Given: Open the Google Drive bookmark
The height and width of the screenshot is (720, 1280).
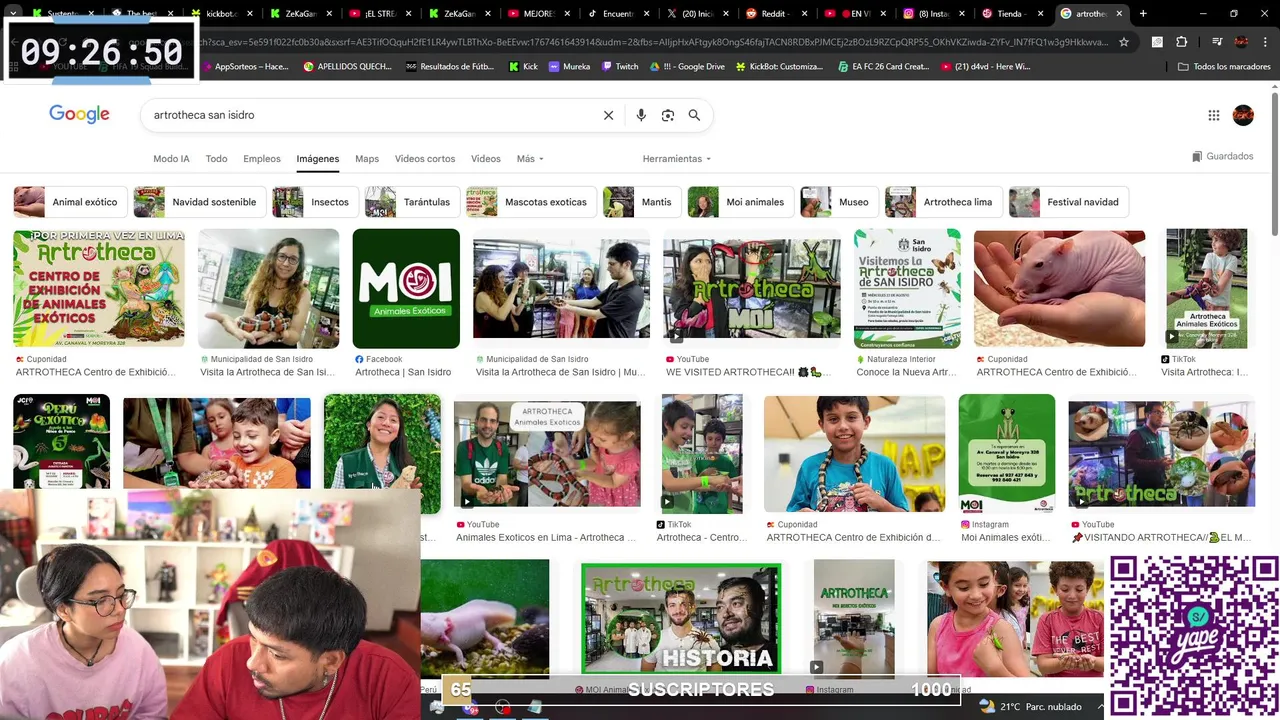Looking at the screenshot, I should tap(687, 66).
